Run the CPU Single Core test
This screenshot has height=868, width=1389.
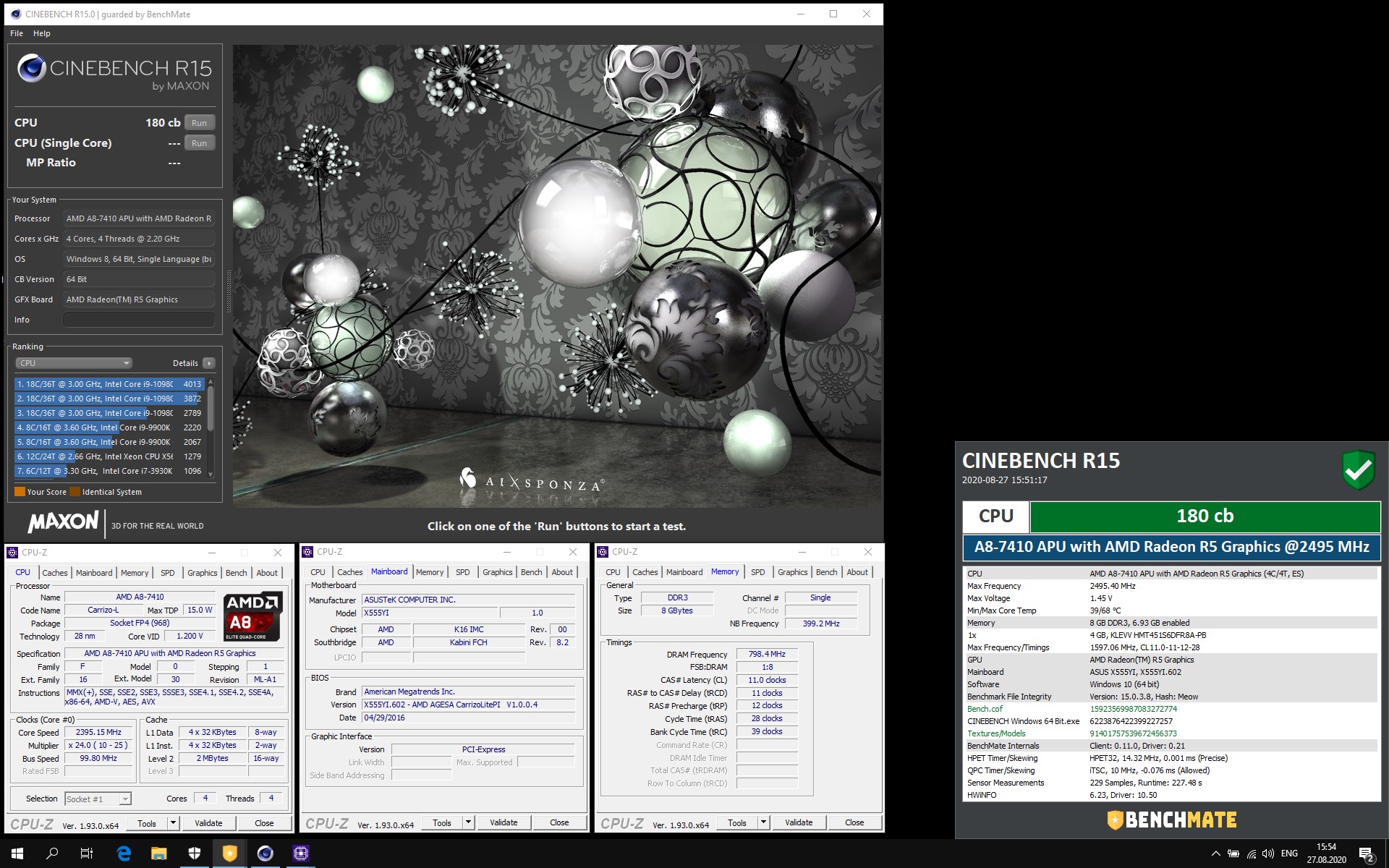coord(199,143)
